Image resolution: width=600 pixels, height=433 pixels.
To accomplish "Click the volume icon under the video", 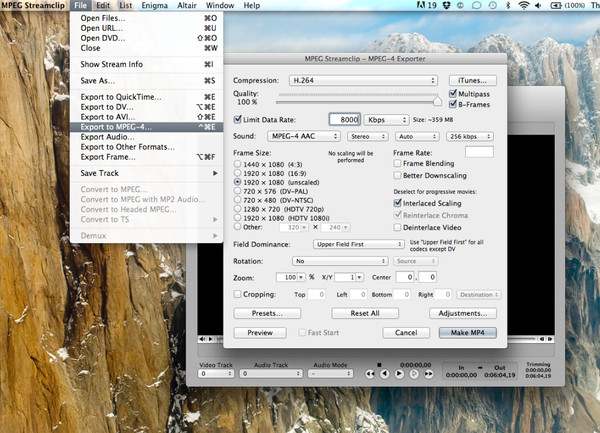I will [x=202, y=339].
